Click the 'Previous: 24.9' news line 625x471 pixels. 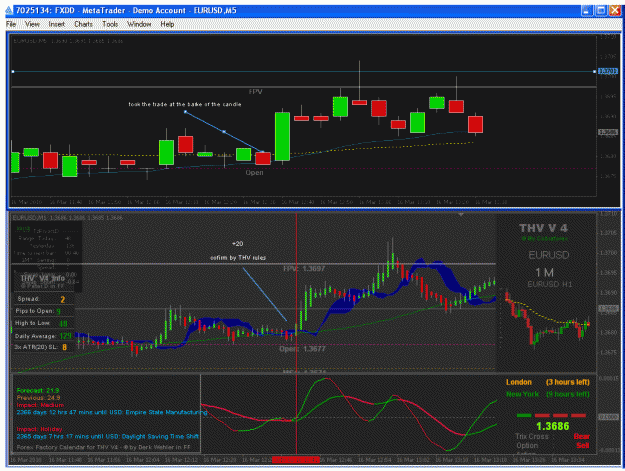tap(38, 398)
